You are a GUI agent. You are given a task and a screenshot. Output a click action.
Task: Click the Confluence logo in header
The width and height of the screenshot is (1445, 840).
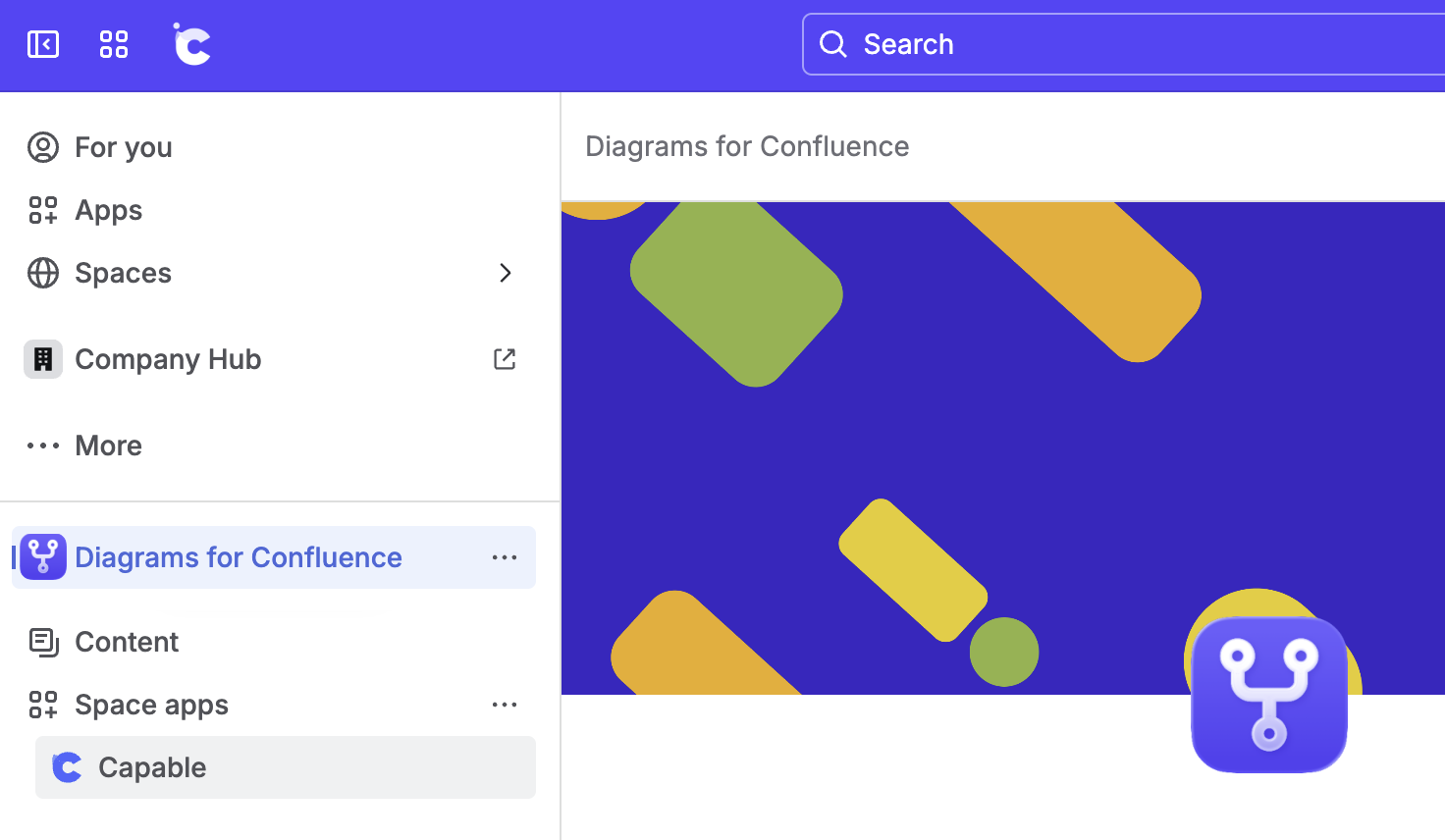tap(192, 44)
